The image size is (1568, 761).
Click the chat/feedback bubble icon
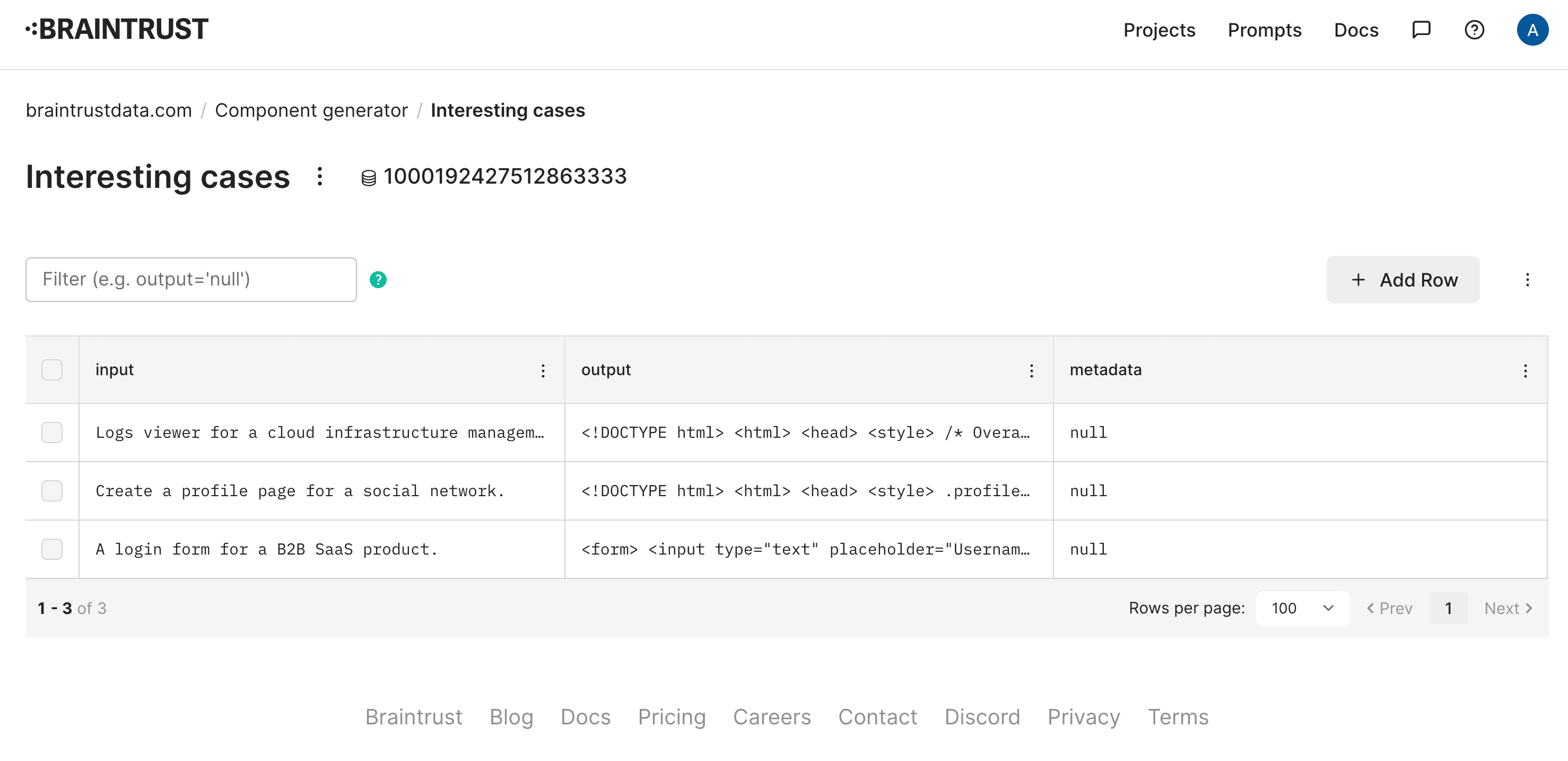pos(1422,30)
